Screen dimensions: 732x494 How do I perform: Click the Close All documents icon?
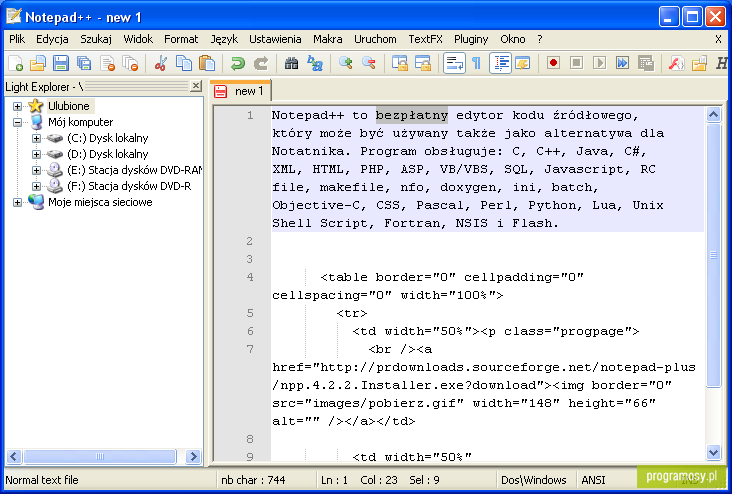[x=130, y=63]
